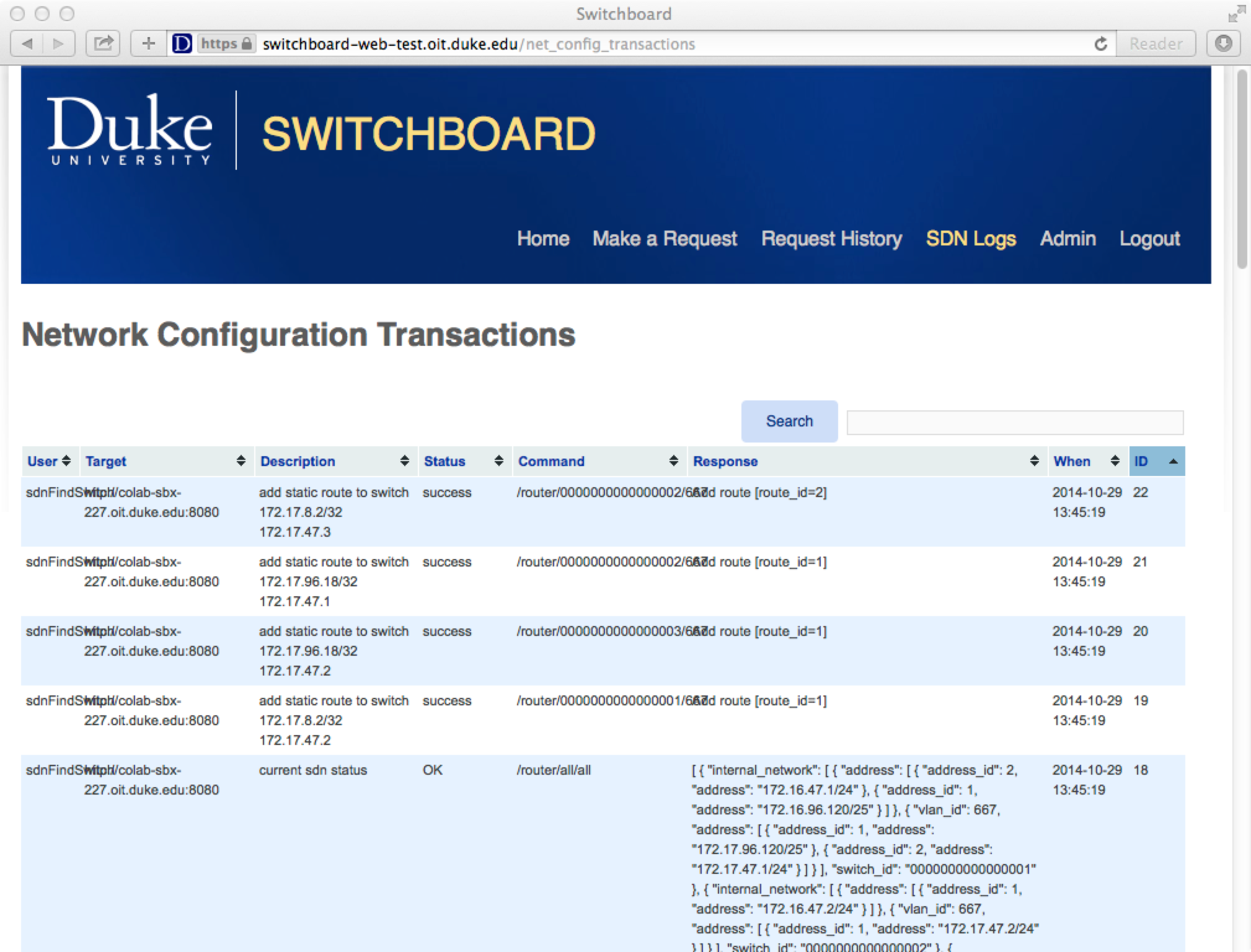The image size is (1251, 952).
Task: Sort table by Description column
Action: pos(336,461)
